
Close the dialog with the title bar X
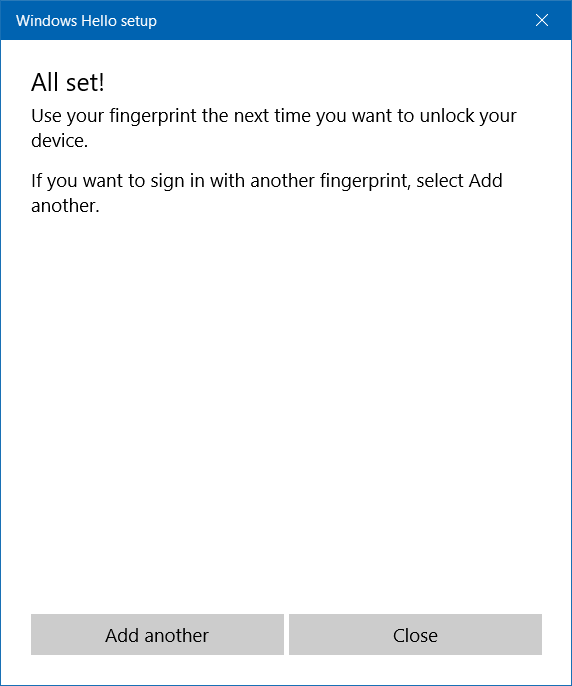point(542,20)
